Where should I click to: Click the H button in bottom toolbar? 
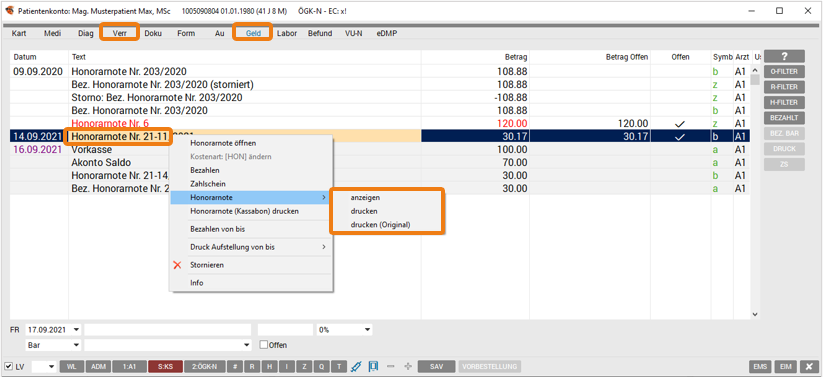(x=270, y=366)
